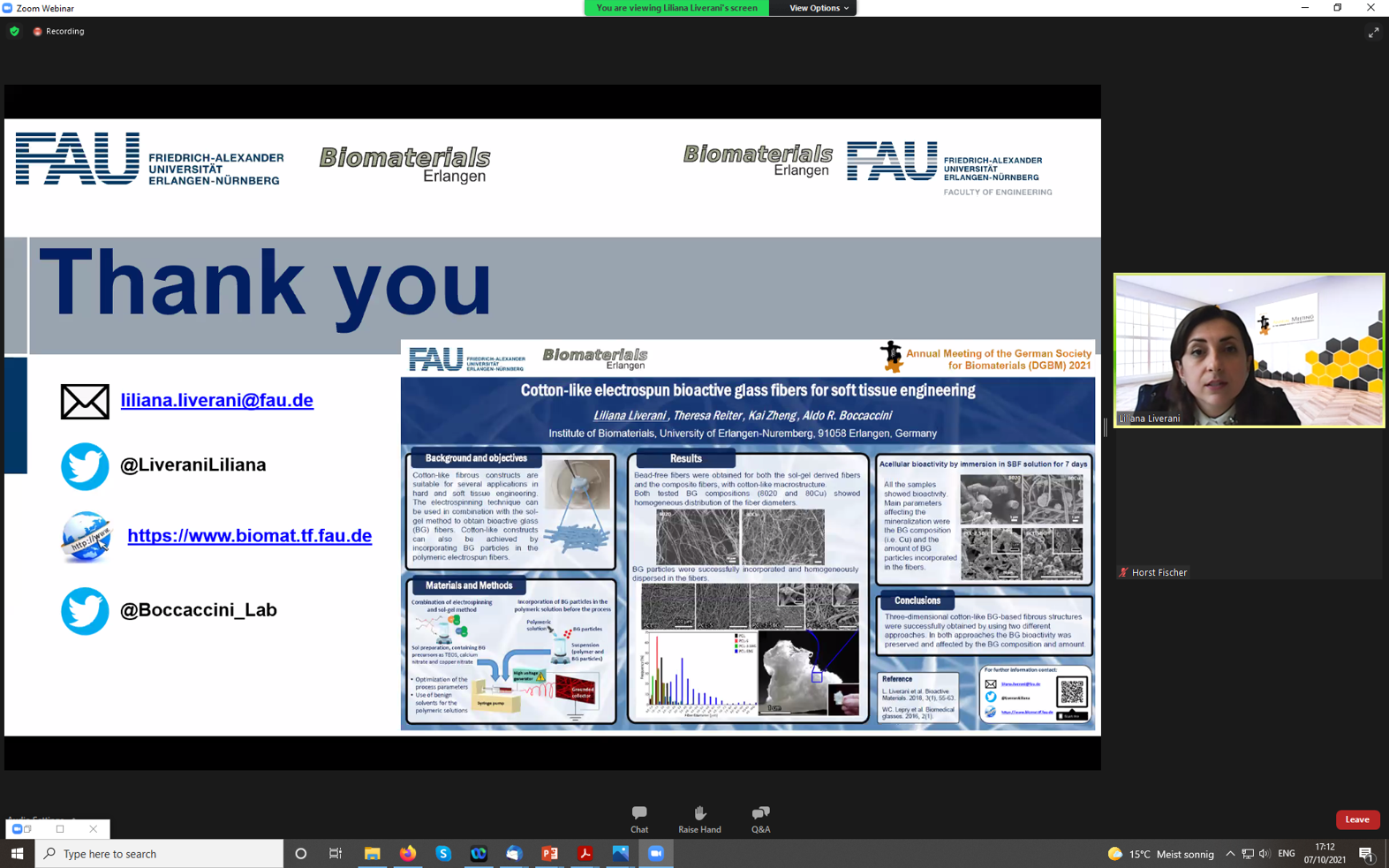Viewport: 1389px width, 868px height.
Task: Raise your hand in the webinar
Action: pos(699,818)
